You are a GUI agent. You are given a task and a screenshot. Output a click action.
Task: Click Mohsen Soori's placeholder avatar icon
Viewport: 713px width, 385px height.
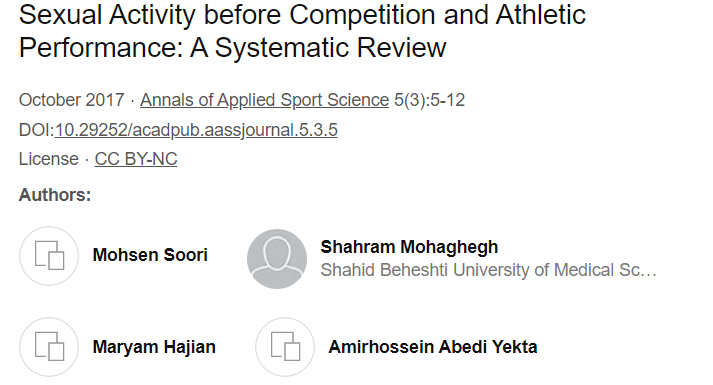[49, 256]
